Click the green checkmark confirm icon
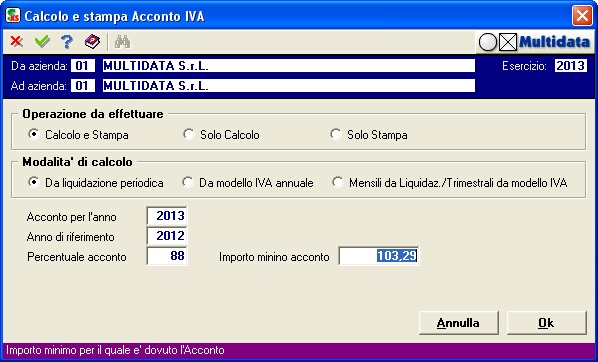Viewport: 598px width, 362px height. click(x=42, y=41)
